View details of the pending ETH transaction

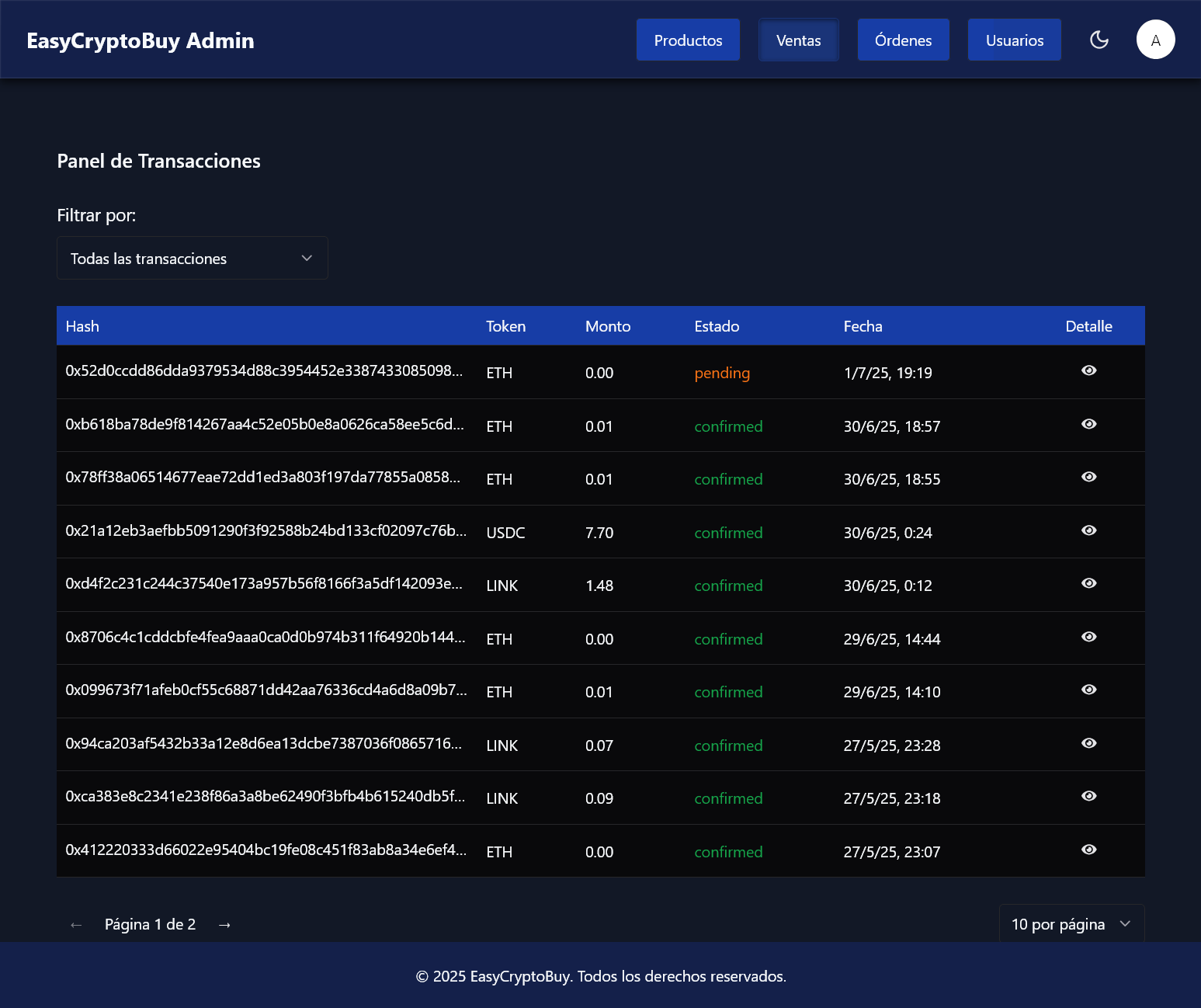click(1088, 370)
